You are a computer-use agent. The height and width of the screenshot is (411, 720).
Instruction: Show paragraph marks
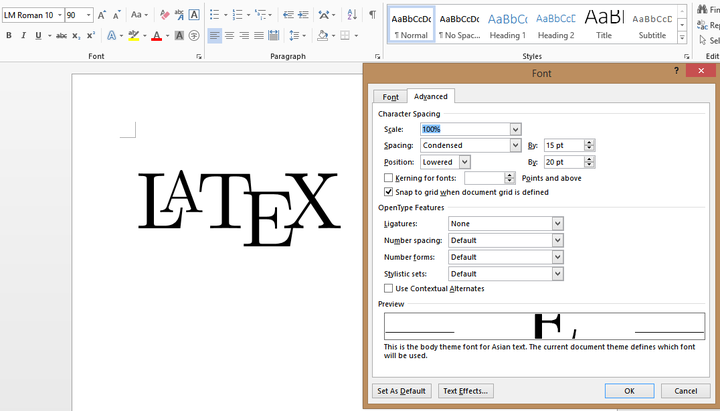pos(372,15)
